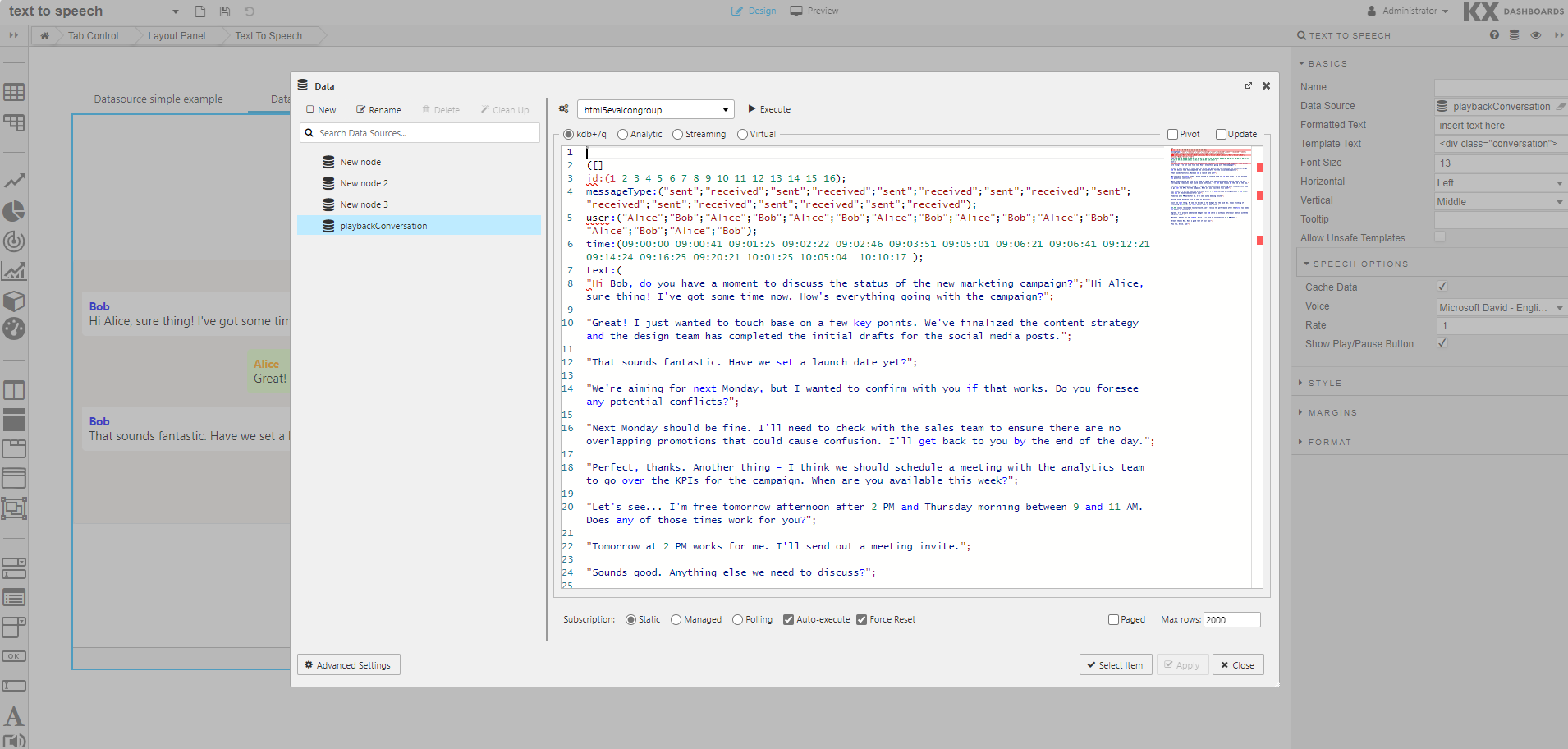Click the Execute play icon

click(x=751, y=109)
